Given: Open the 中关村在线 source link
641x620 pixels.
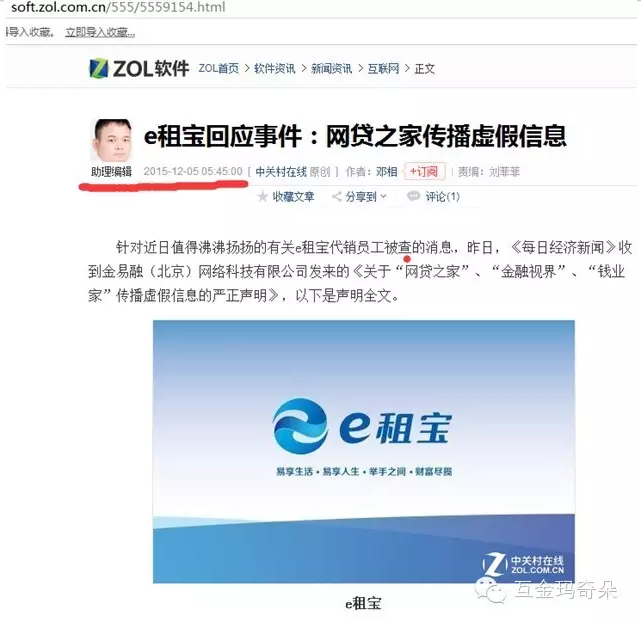Looking at the screenshot, I should tap(281, 172).
